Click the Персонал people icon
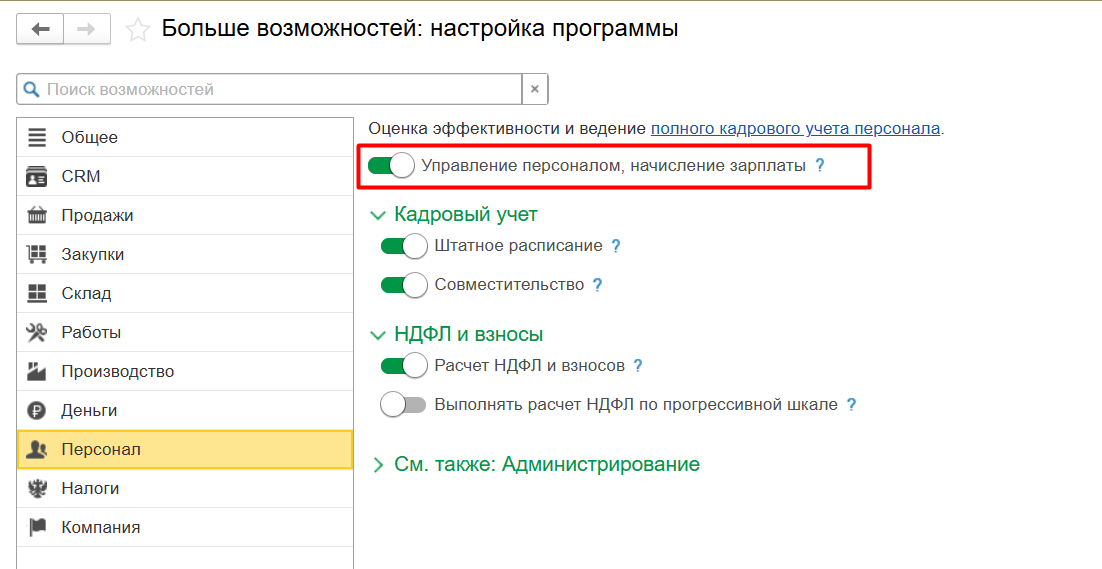The image size is (1102, 569). [x=37, y=450]
